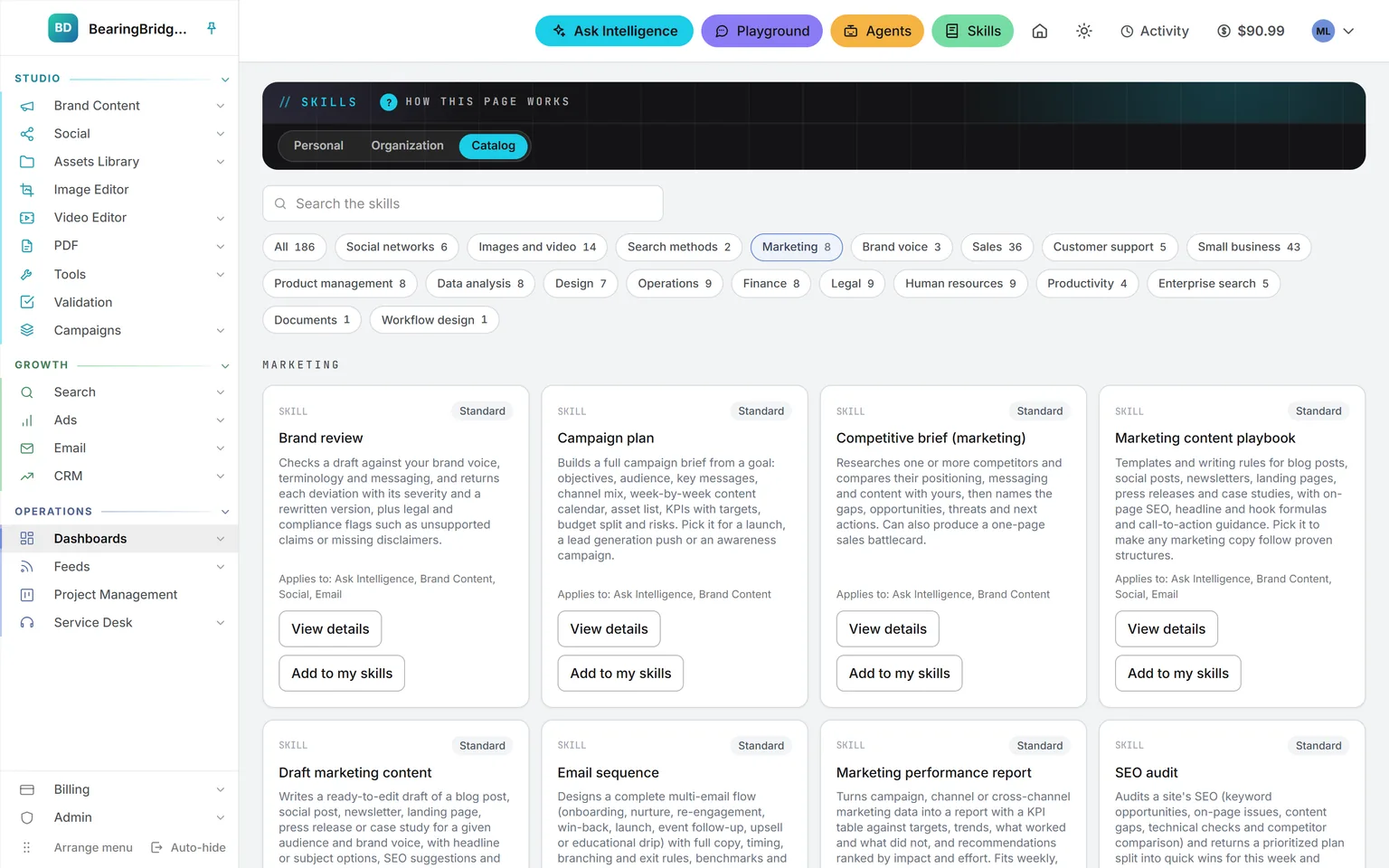Expand the Billing submenu chevron
This screenshot has height=868, width=1389.
coord(221,790)
